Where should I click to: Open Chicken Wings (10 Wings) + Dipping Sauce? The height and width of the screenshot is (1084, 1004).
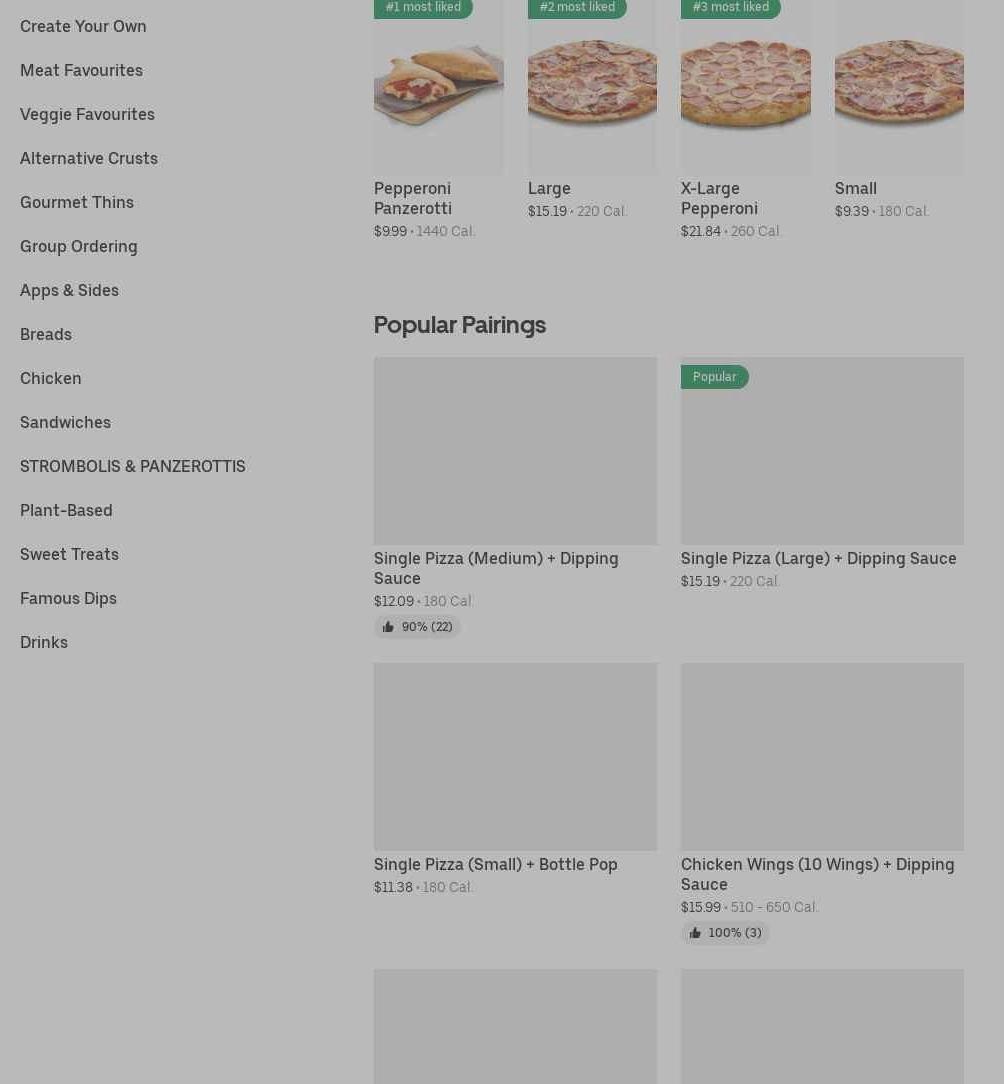click(822, 757)
